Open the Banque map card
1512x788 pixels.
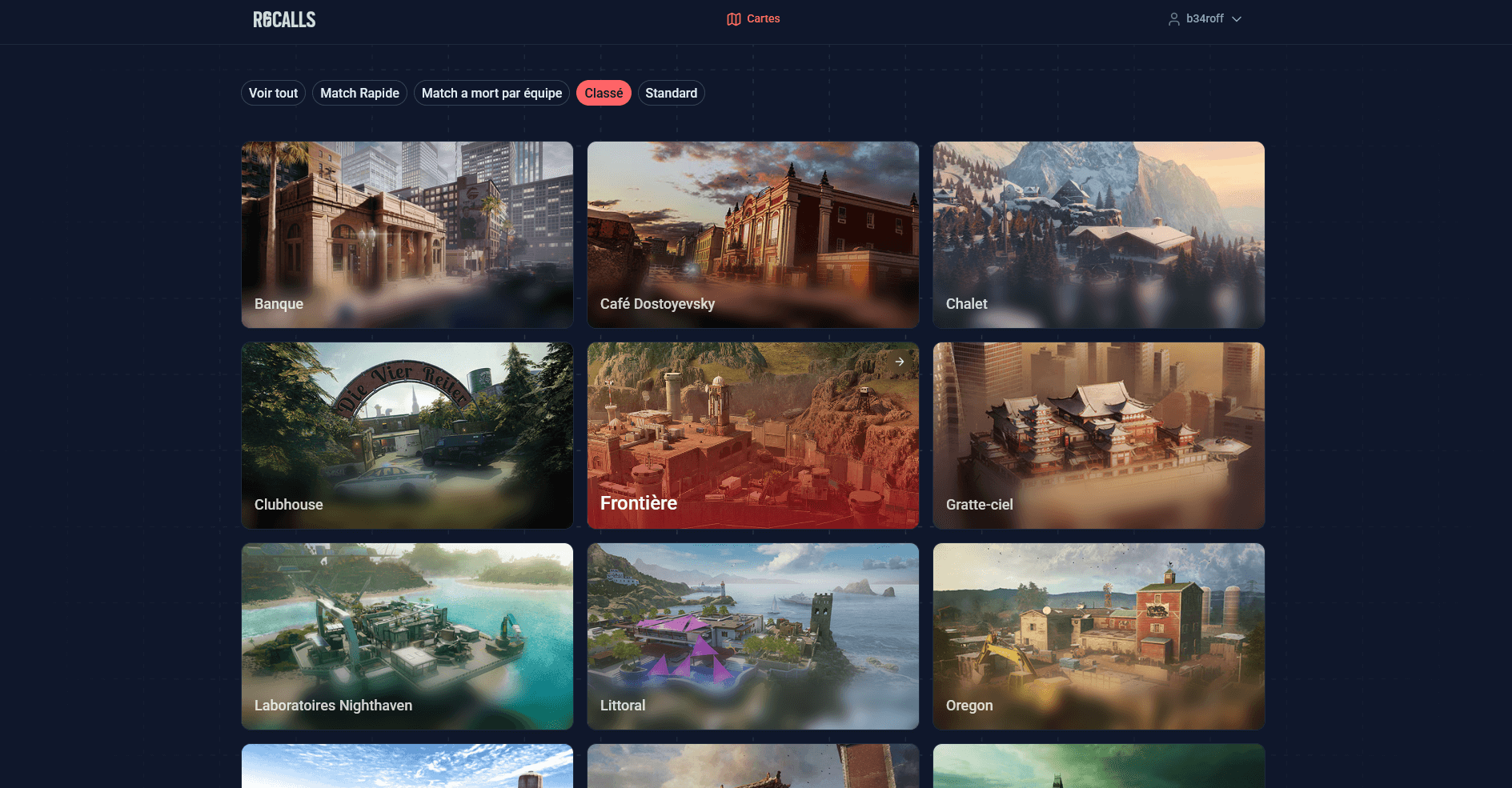[x=407, y=234]
